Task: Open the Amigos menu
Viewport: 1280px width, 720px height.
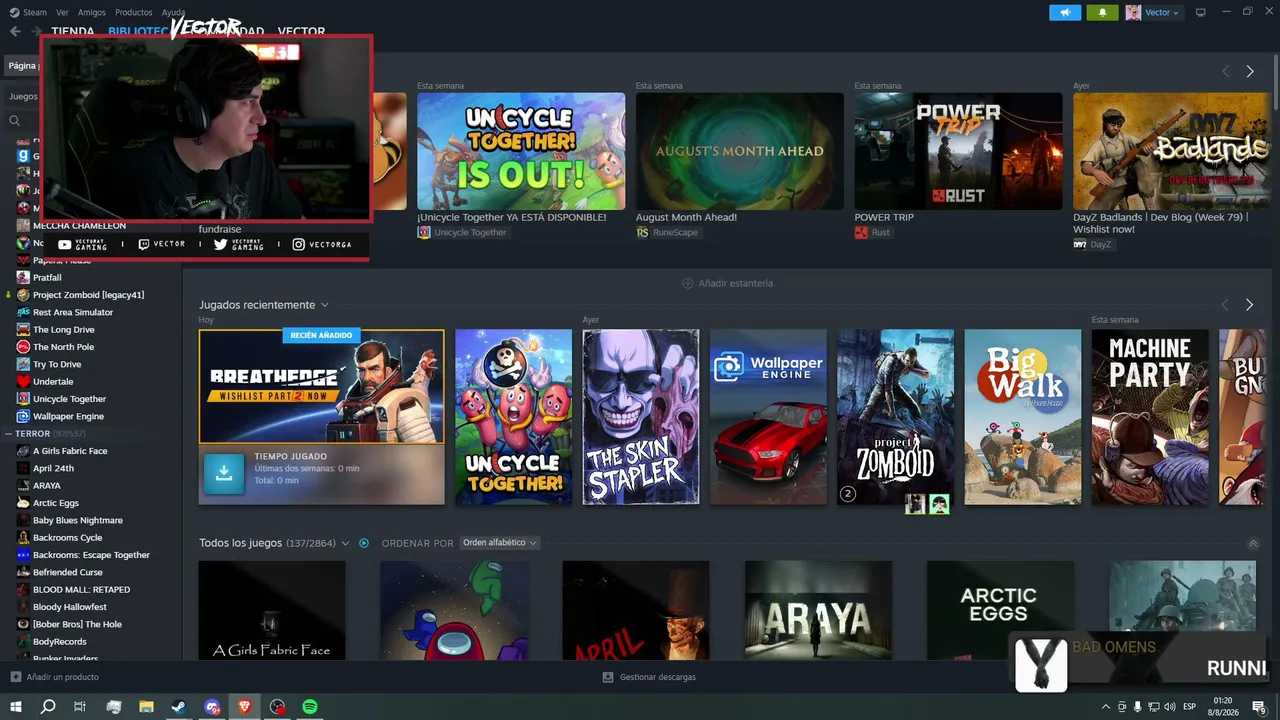Action: click(92, 12)
